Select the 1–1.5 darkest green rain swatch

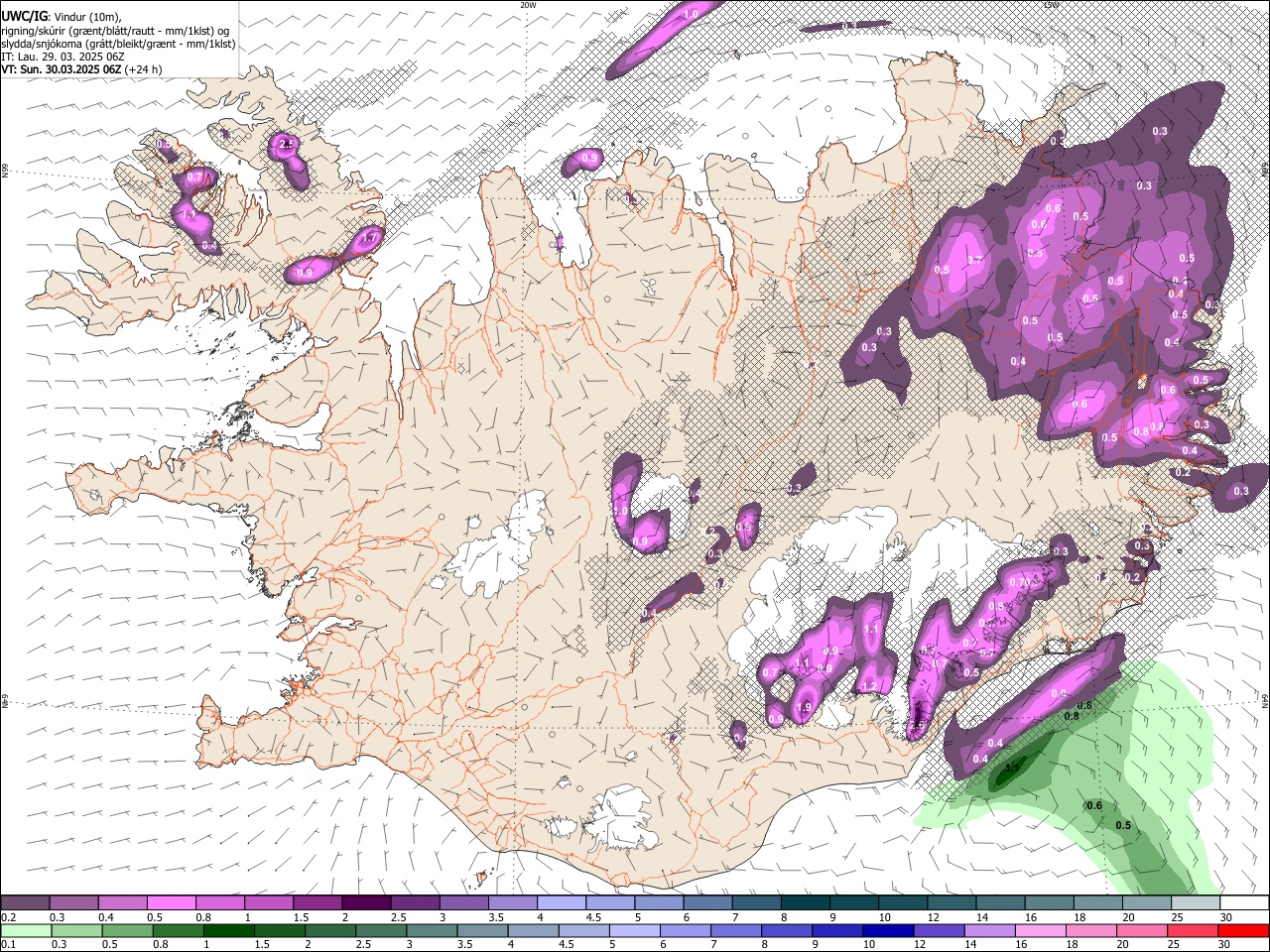click(228, 930)
